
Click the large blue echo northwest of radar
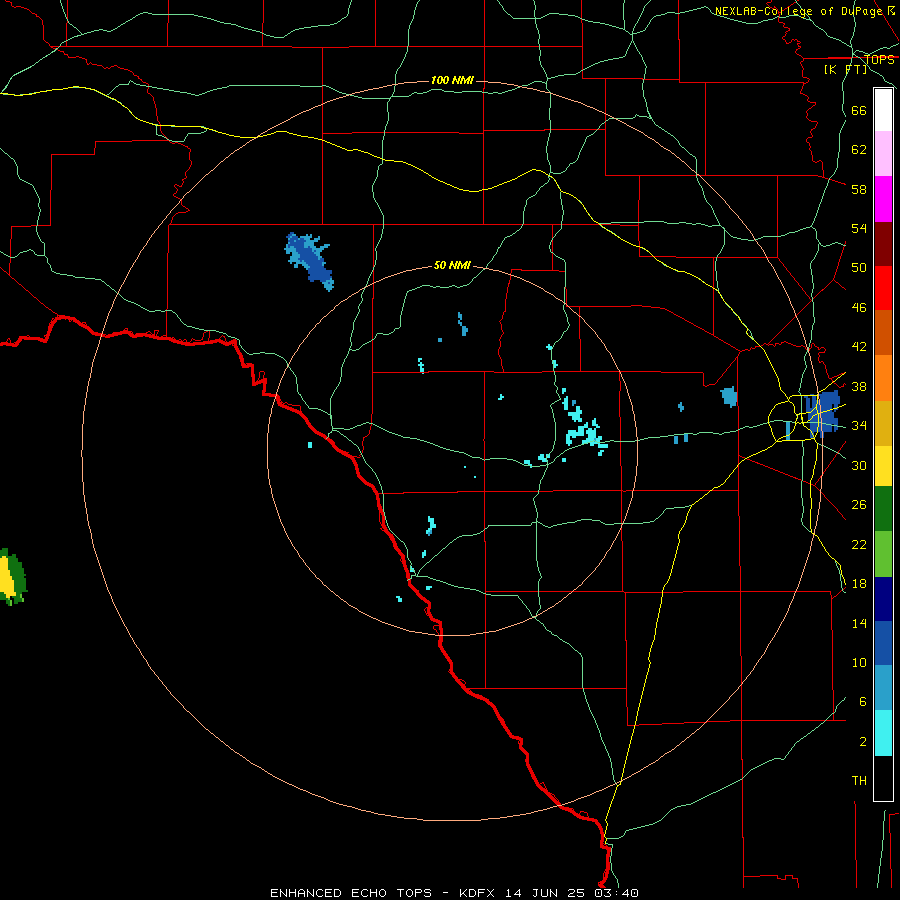[310, 259]
